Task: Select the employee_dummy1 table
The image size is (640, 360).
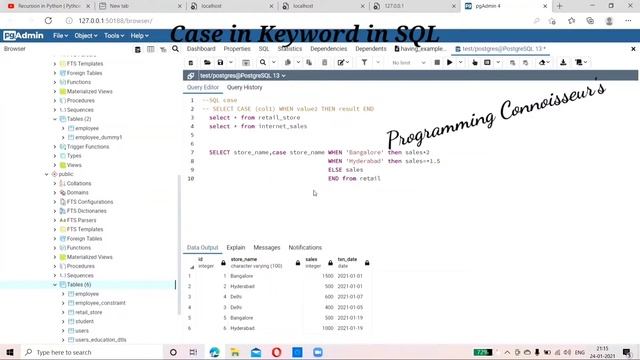Action: click(x=99, y=138)
